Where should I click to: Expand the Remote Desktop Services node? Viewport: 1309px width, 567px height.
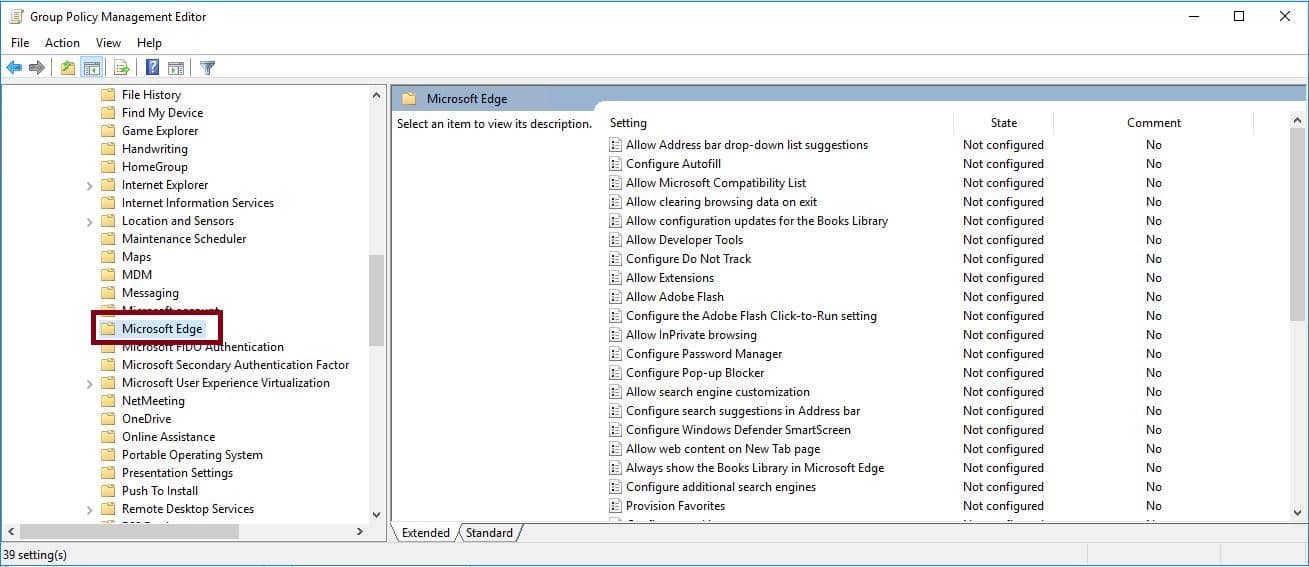pyautogui.click(x=89, y=510)
